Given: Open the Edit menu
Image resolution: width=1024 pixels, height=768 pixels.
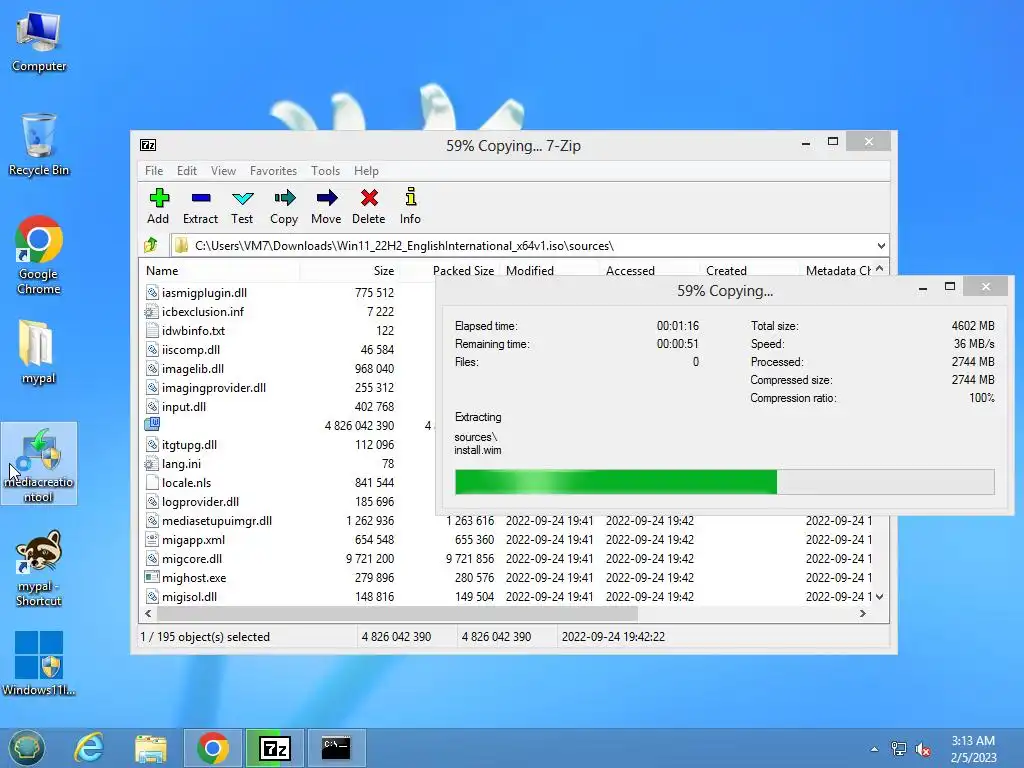Looking at the screenshot, I should click(x=187, y=170).
